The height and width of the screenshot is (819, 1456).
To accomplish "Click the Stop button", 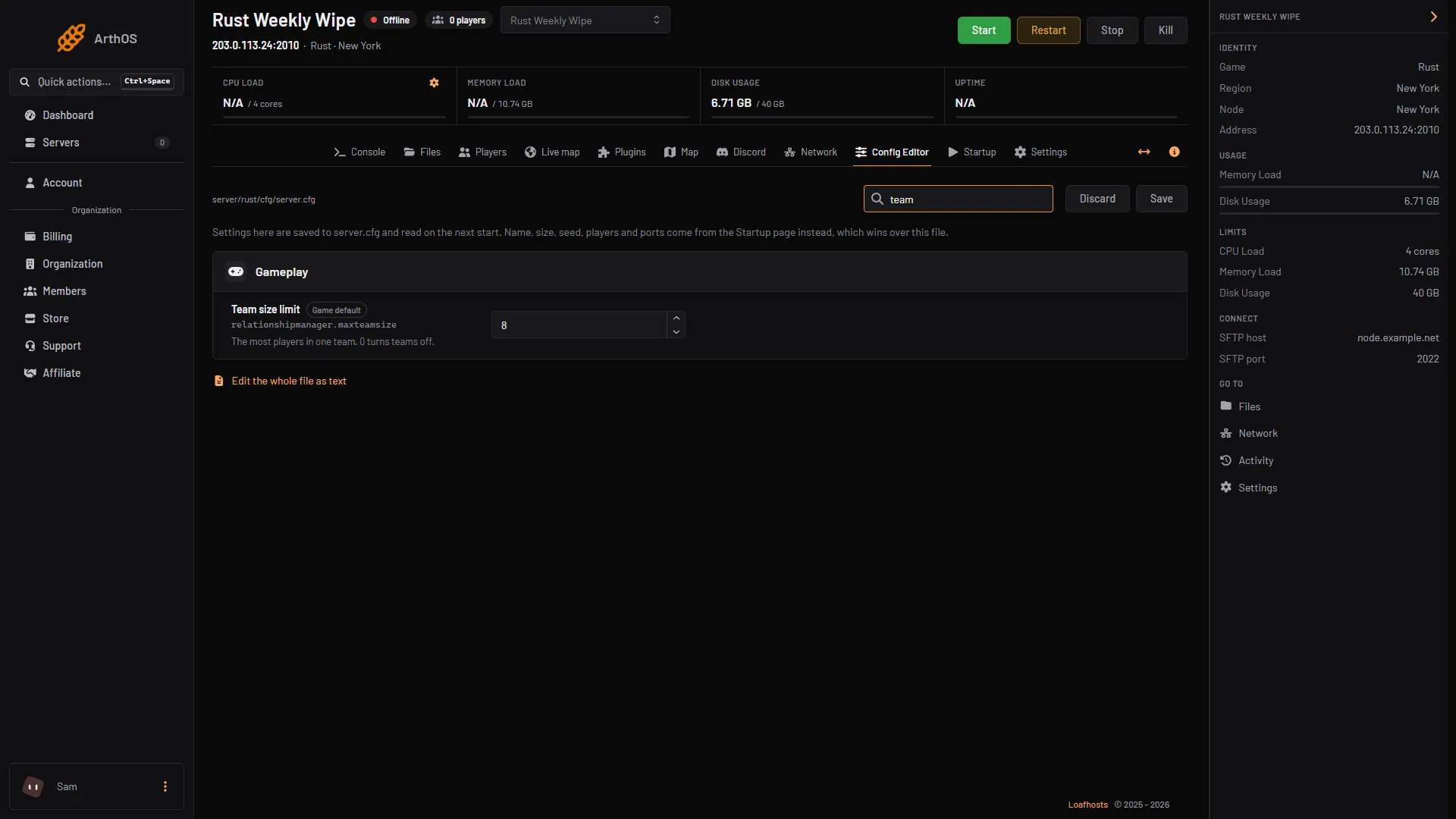I will click(1112, 30).
